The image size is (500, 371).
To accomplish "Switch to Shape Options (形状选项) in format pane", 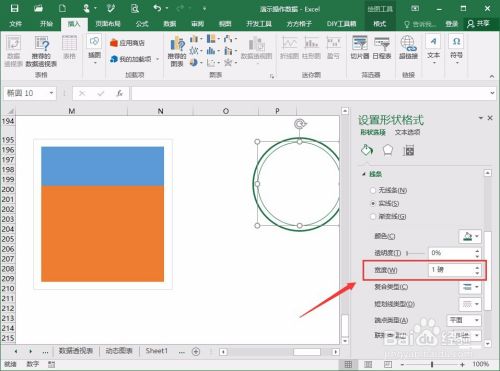I will 373,133.
